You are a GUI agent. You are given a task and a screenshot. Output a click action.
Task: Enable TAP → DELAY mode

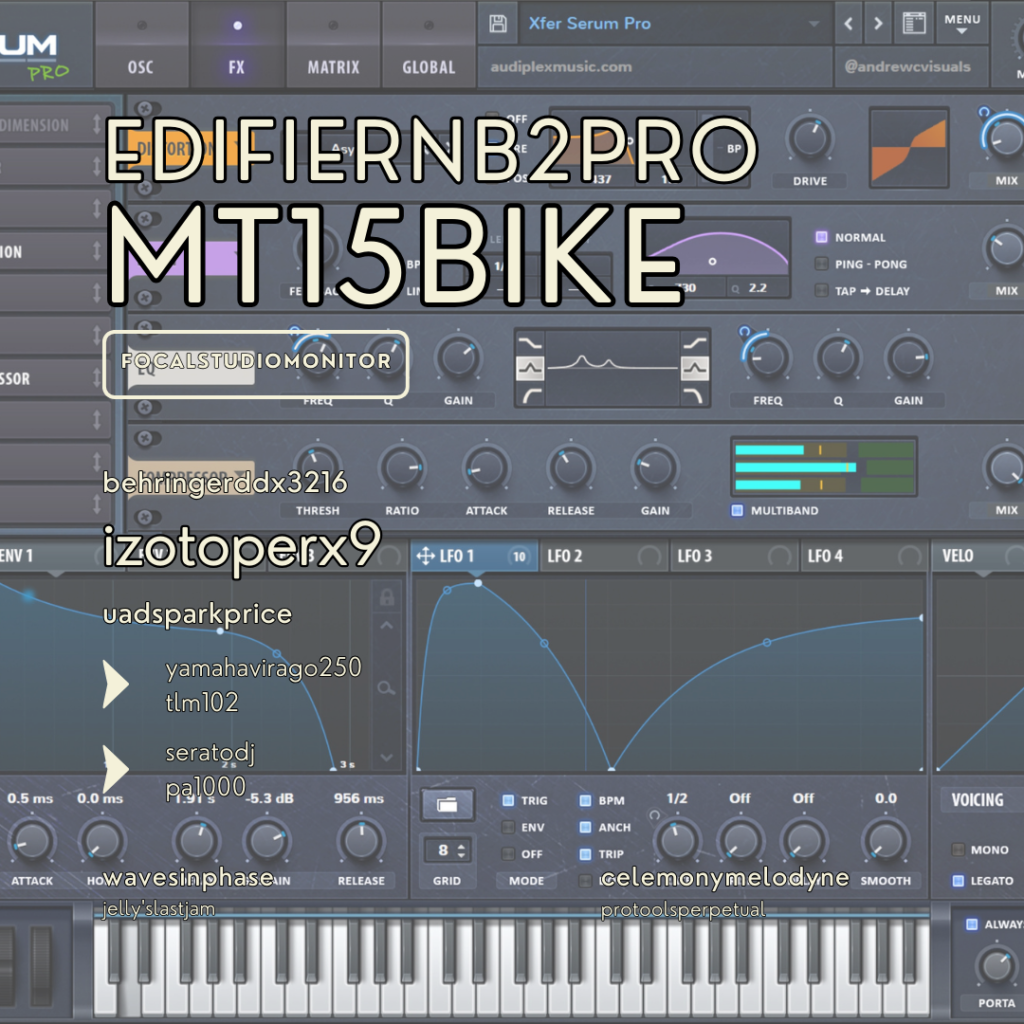[x=822, y=291]
